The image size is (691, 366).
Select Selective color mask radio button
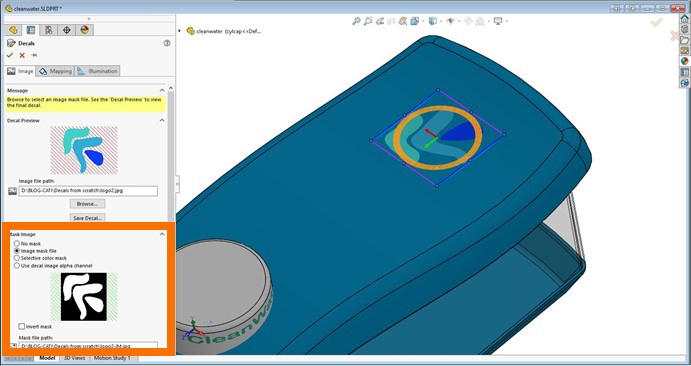tap(17, 258)
